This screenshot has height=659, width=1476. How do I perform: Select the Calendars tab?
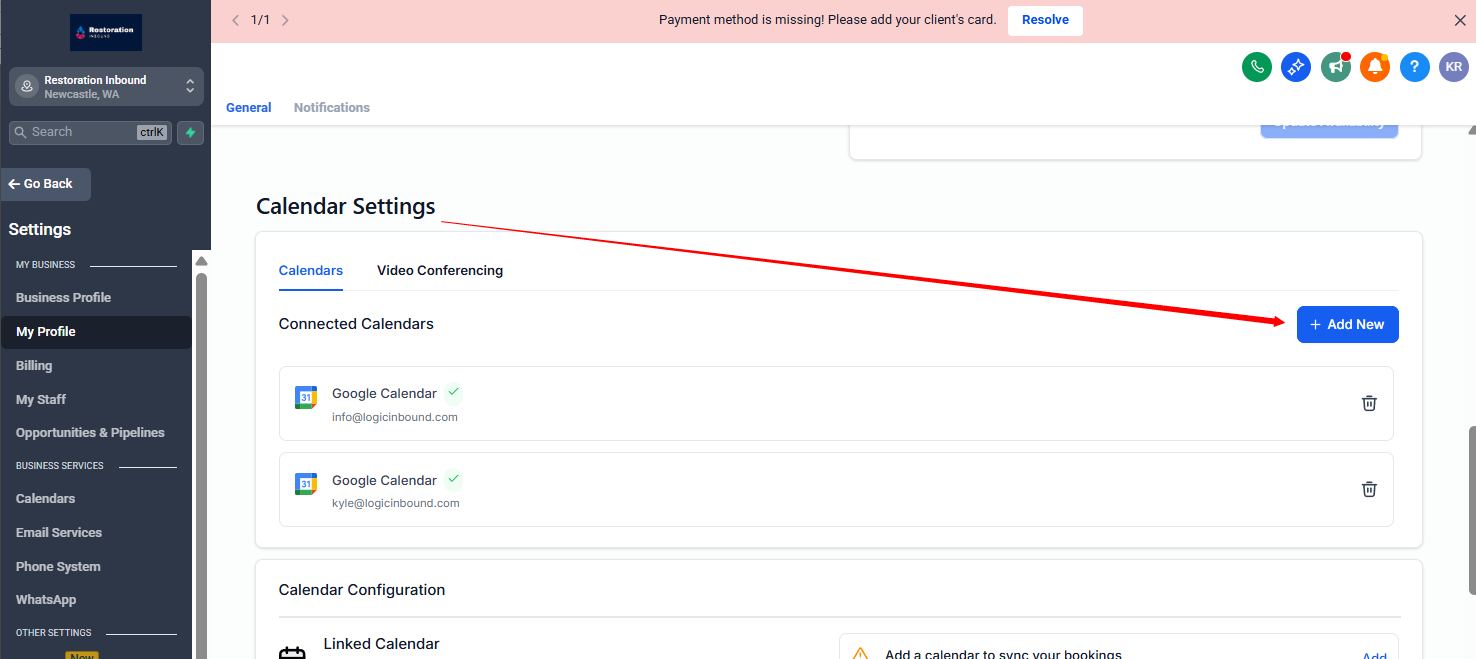pos(311,271)
